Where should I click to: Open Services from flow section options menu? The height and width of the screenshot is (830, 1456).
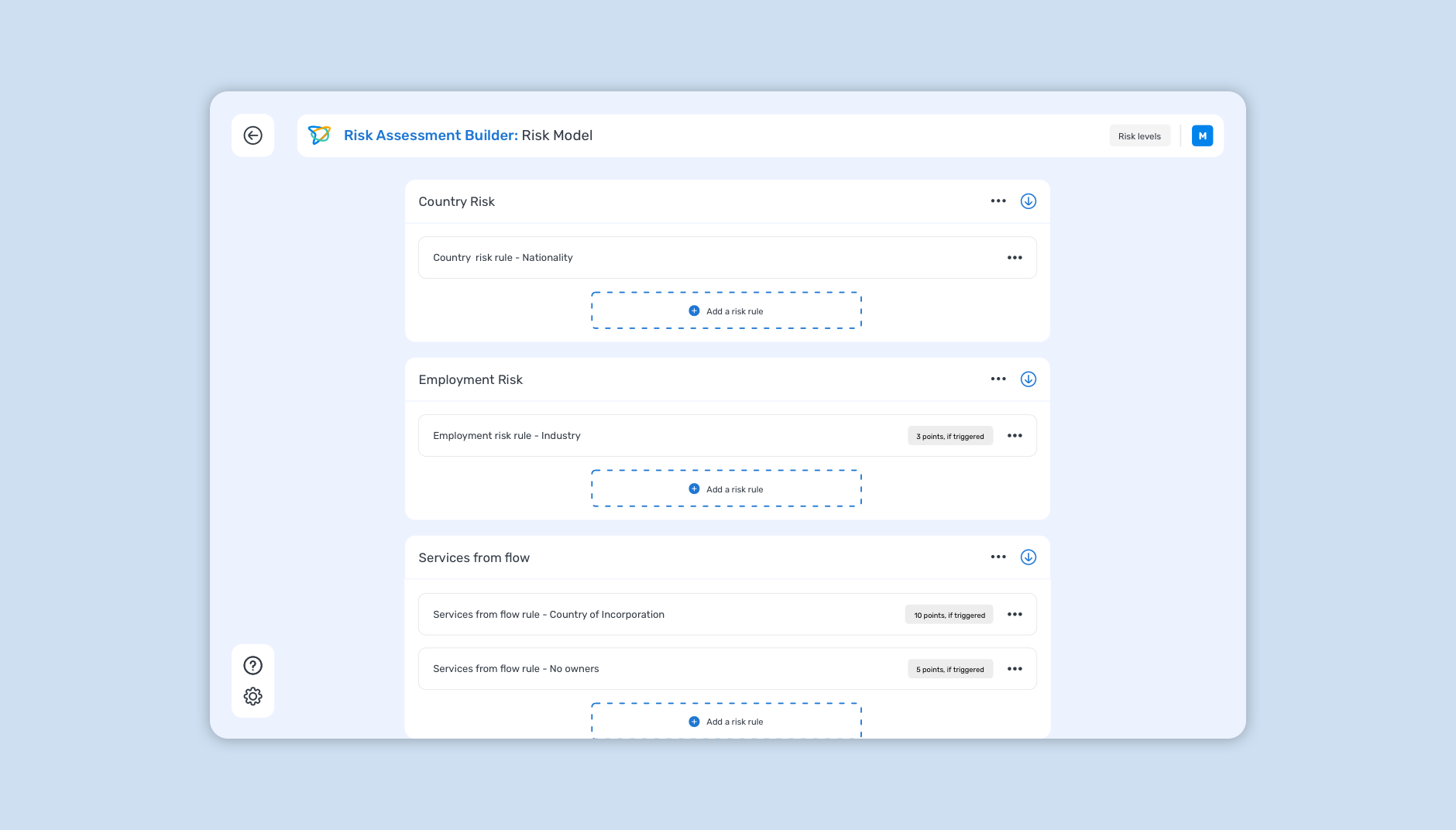pyautogui.click(x=998, y=557)
